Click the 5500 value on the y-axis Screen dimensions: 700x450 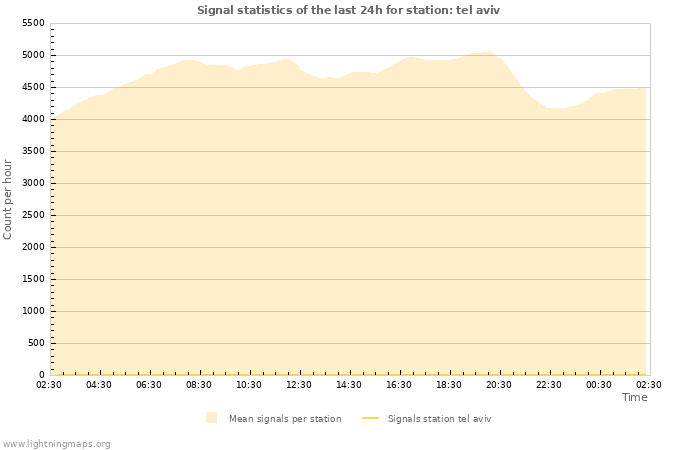[33, 24]
